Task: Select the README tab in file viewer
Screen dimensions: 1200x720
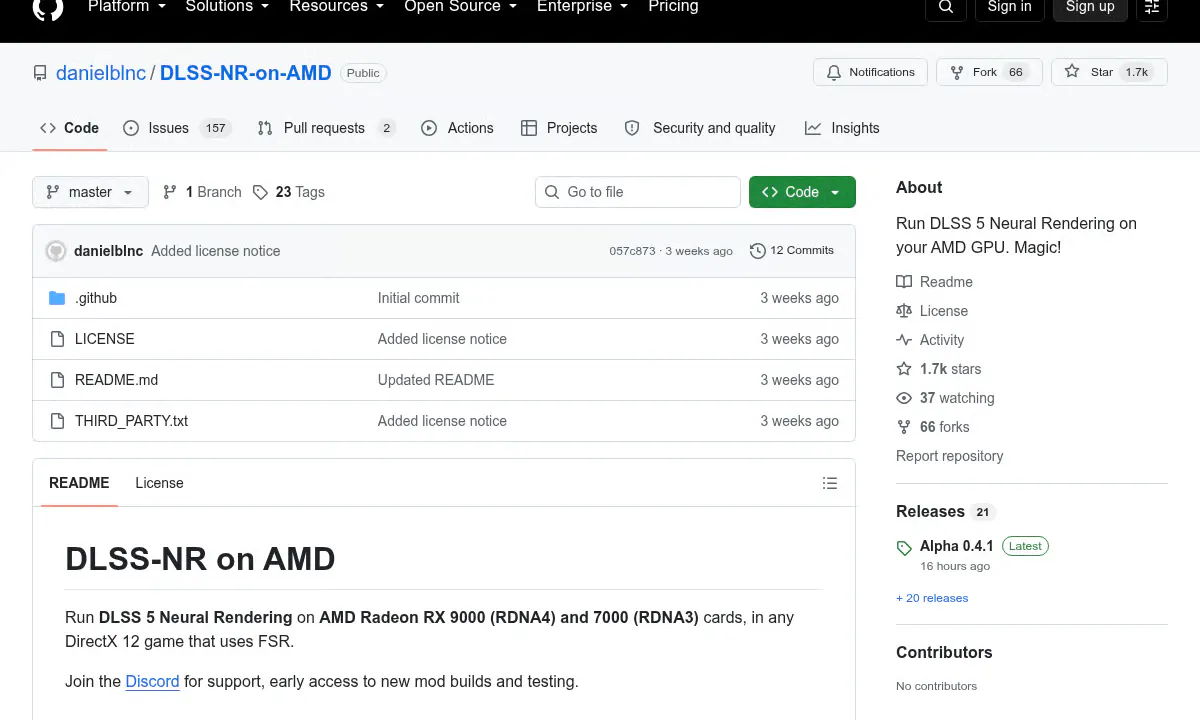Action: click(79, 483)
